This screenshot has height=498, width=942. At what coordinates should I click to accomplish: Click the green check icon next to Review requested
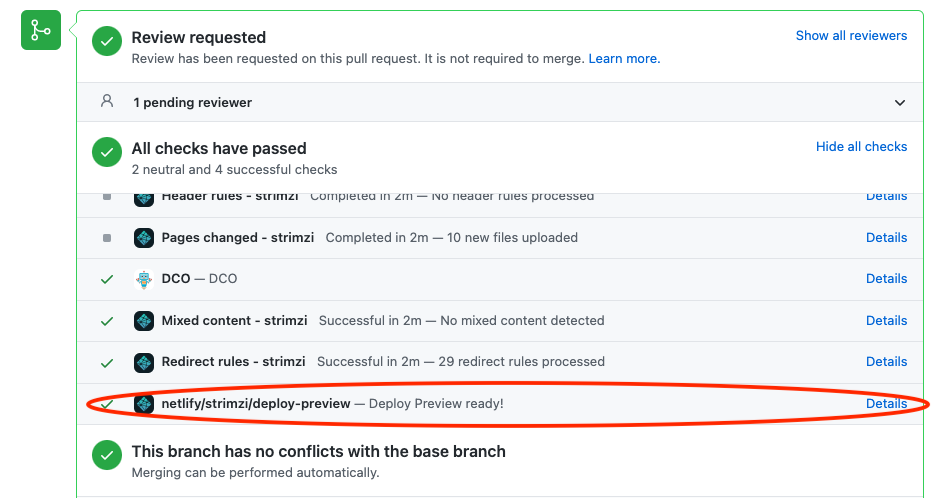[x=107, y=41]
